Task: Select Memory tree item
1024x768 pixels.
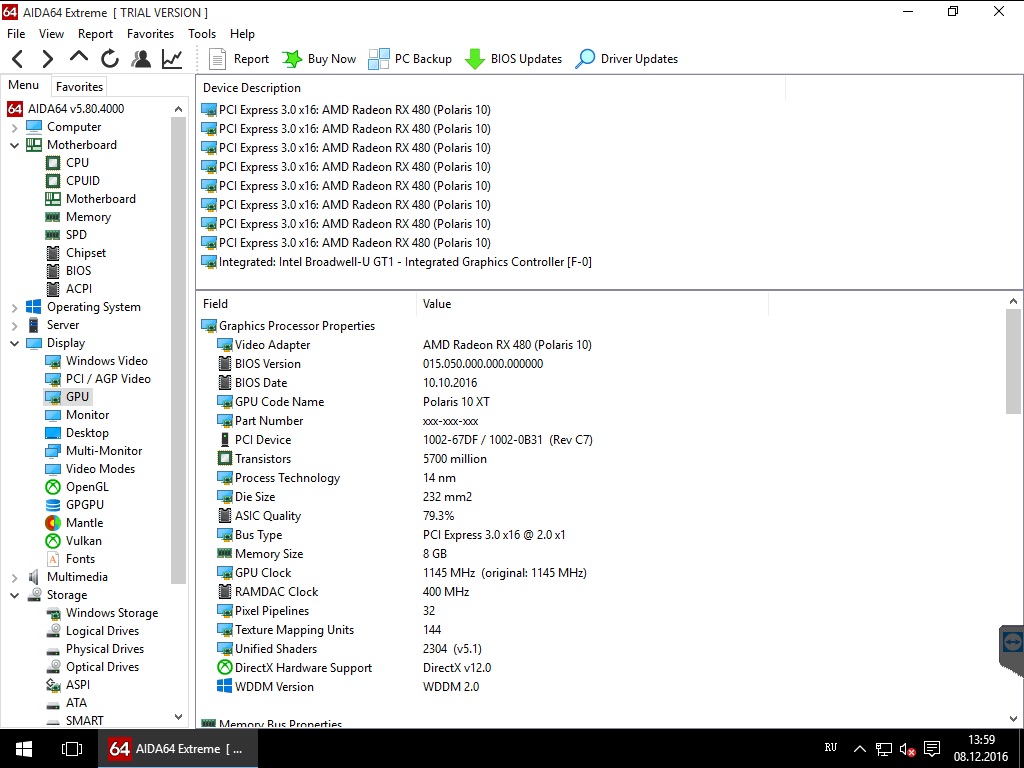Action: click(88, 217)
